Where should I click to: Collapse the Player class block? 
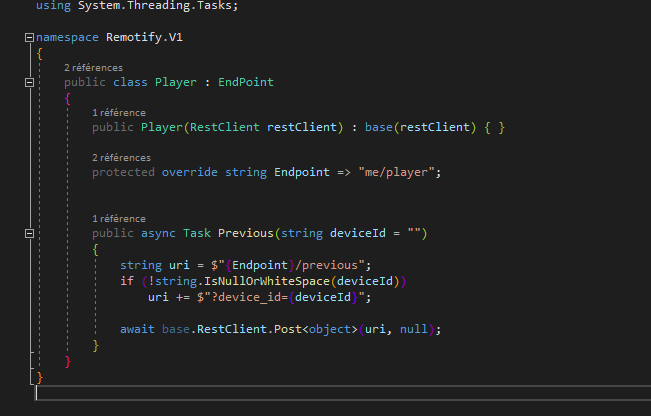pos(29,83)
